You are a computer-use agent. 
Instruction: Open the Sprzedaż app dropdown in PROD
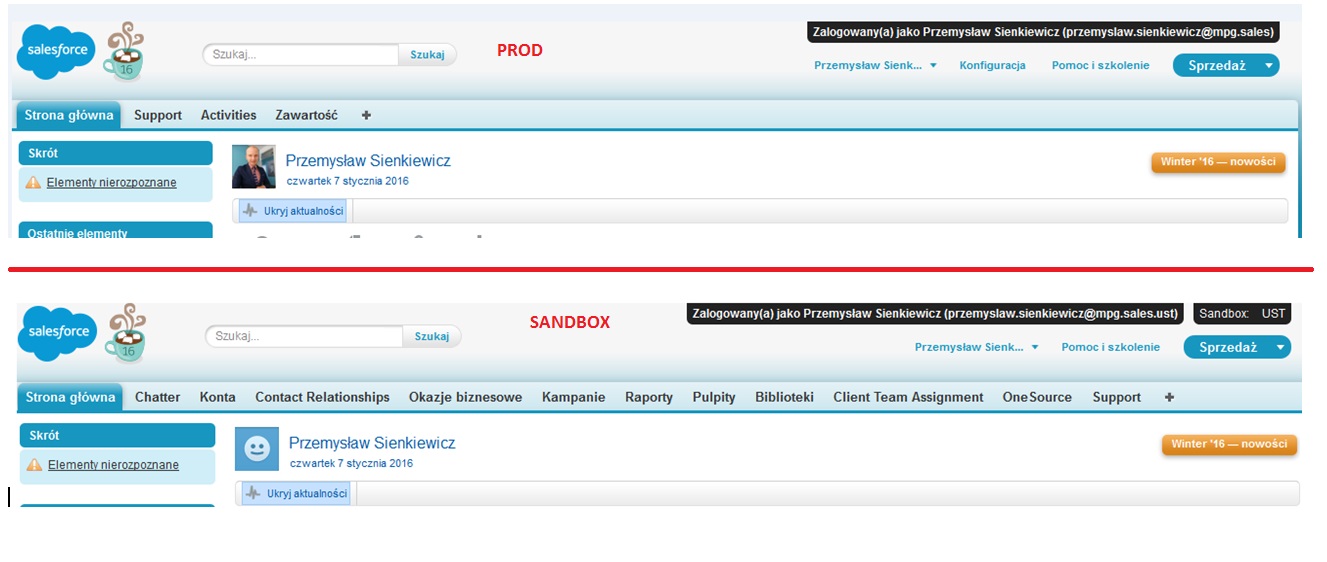tap(1226, 65)
